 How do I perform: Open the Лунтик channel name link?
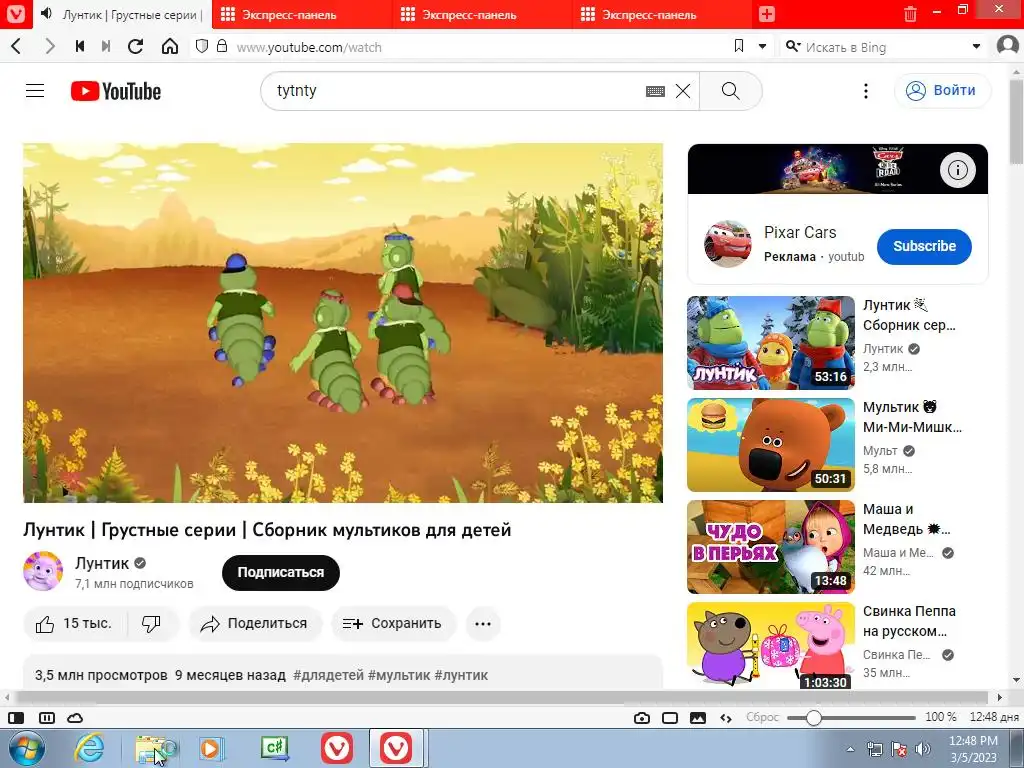point(102,563)
